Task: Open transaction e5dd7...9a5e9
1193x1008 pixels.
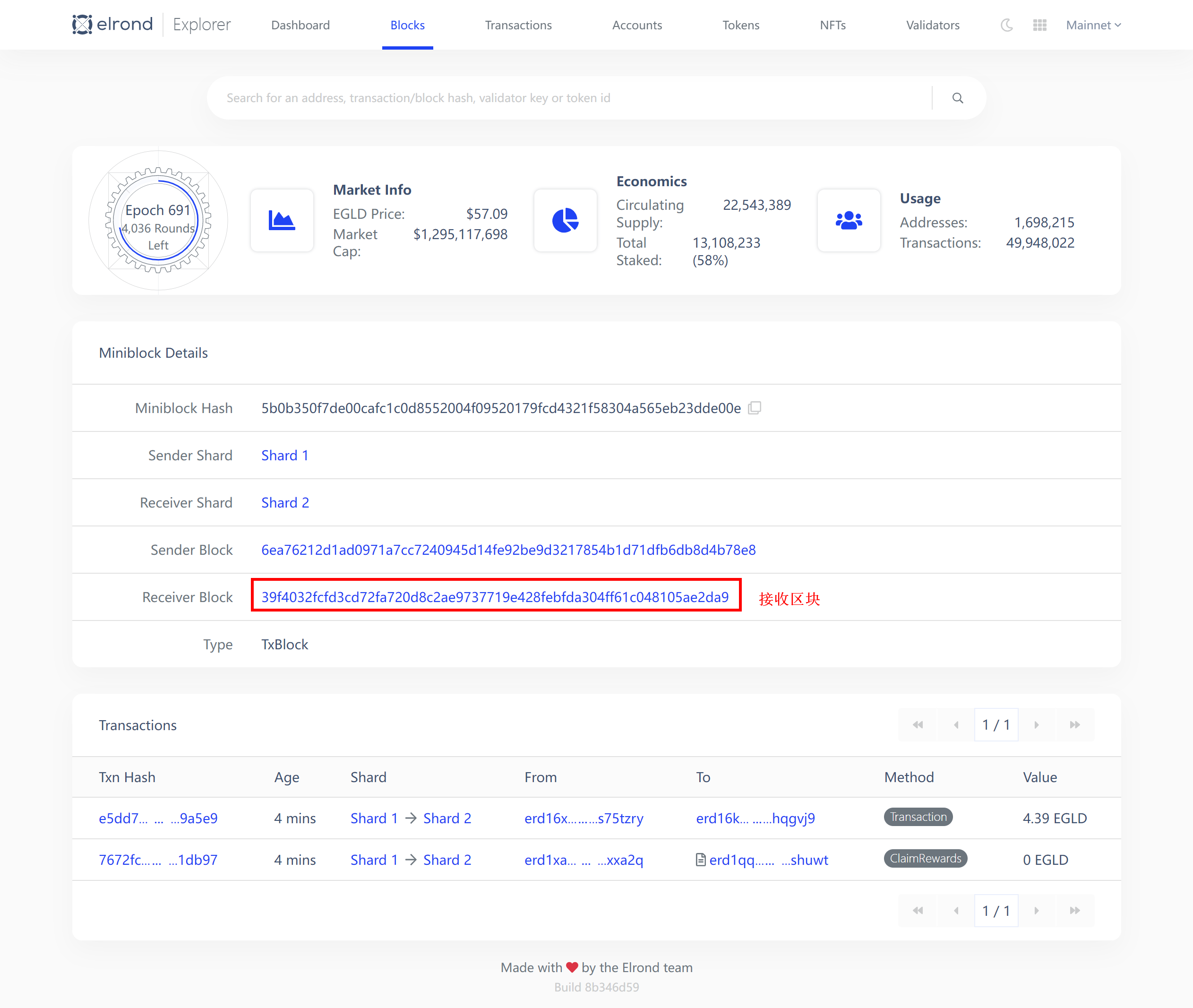Action: tap(158, 818)
